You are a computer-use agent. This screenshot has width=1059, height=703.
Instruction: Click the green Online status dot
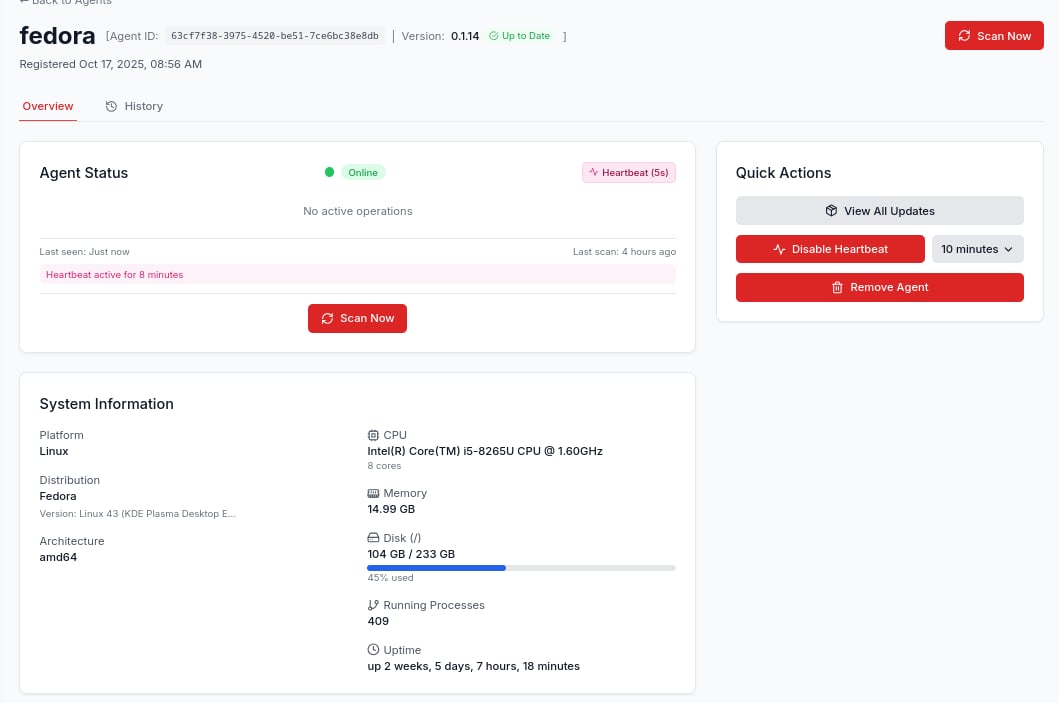[x=329, y=172]
